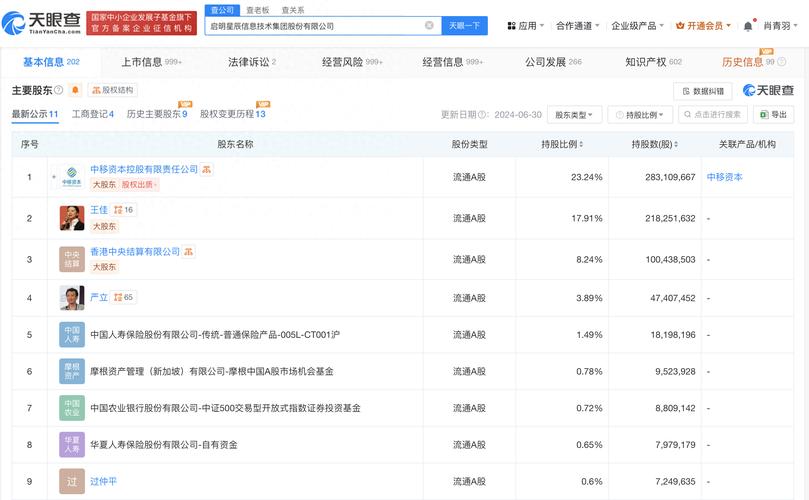Open equity structure icon beside 中移资本控股有限责任公司
Image resolution: width=809 pixels, height=500 pixels.
pyautogui.click(x=207, y=169)
